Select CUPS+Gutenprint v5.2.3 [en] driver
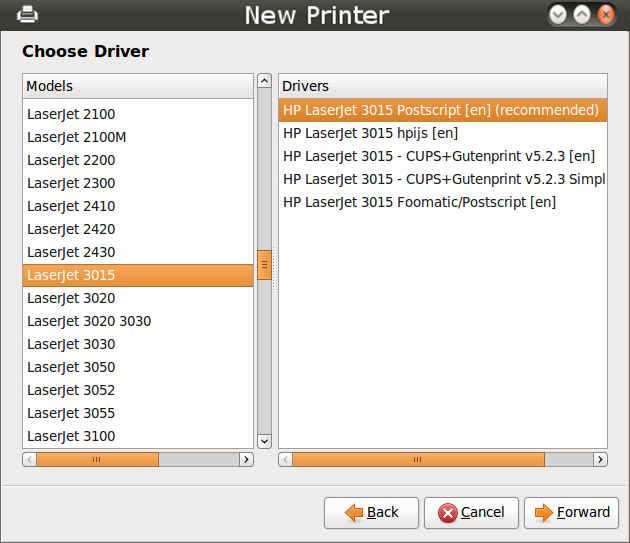The image size is (630, 543). tap(443, 156)
